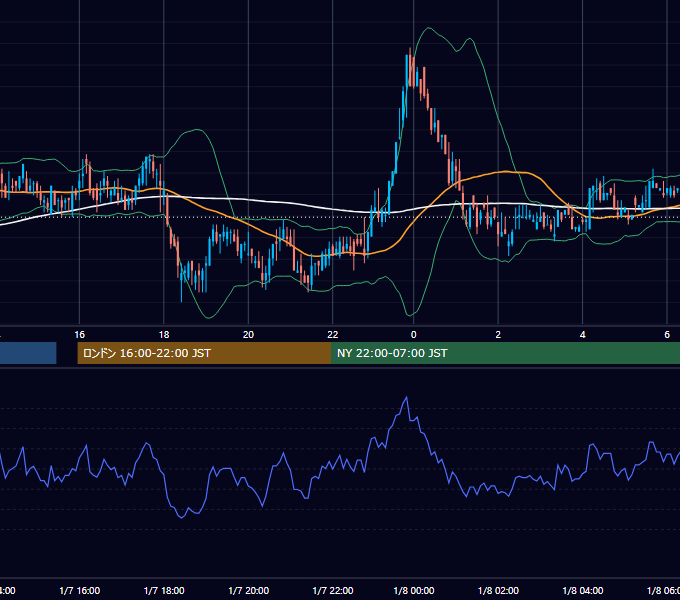
Task: Click the hour label 16 under price chart
Action: pos(79,335)
